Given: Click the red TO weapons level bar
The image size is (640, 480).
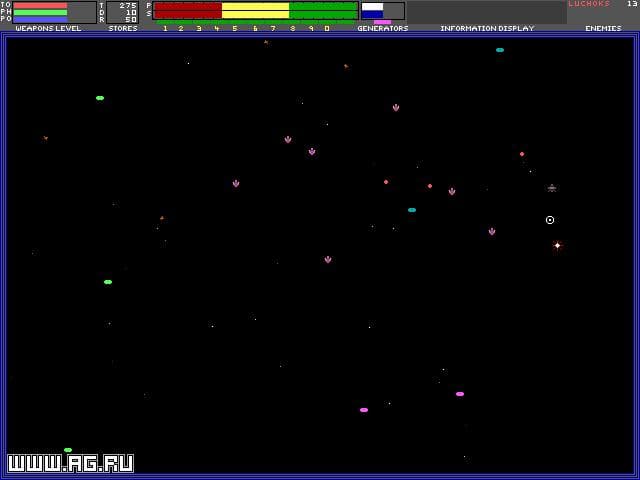Looking at the screenshot, I should click(40, 5).
